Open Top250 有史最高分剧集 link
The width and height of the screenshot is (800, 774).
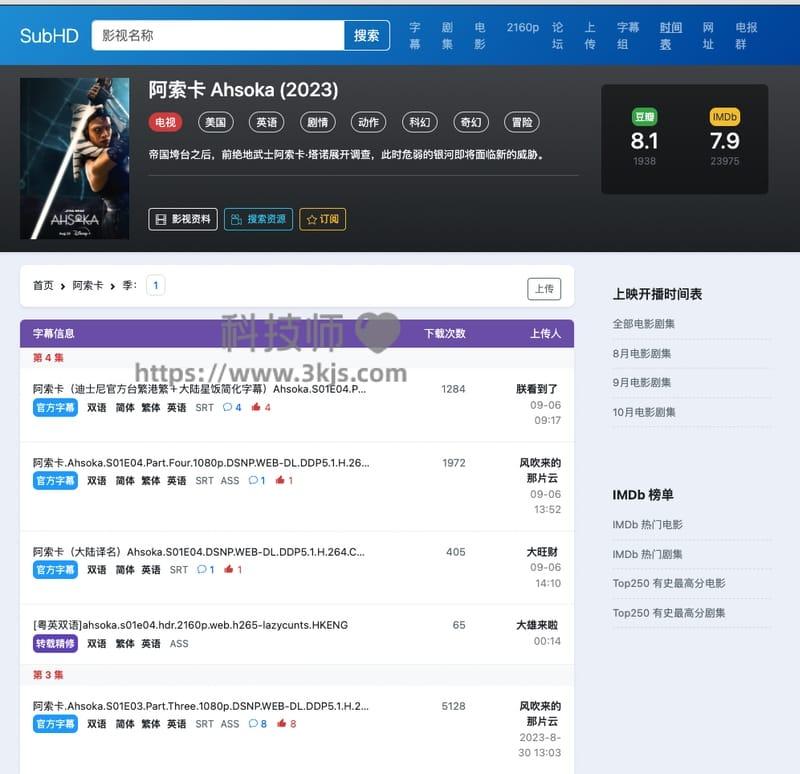coord(669,613)
